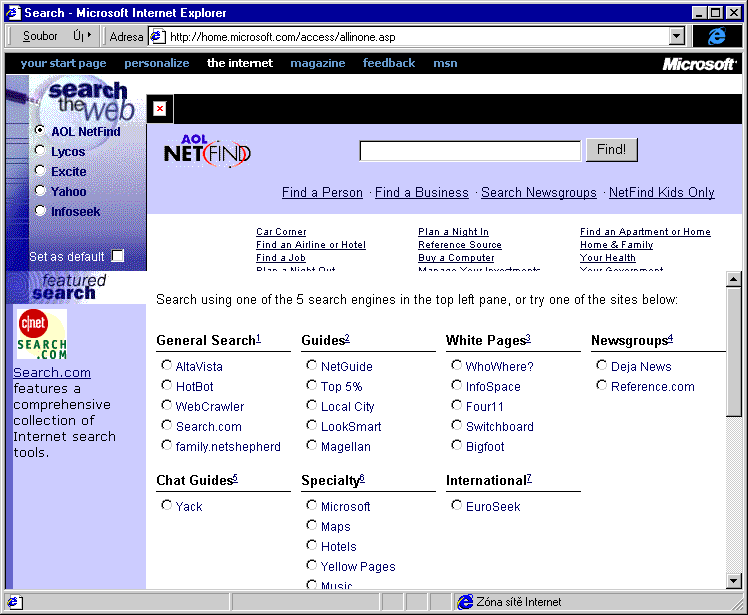Image resolution: width=748 pixels, height=615 pixels.
Task: Open the Find an Airline or Hotel link
Action: 311,244
